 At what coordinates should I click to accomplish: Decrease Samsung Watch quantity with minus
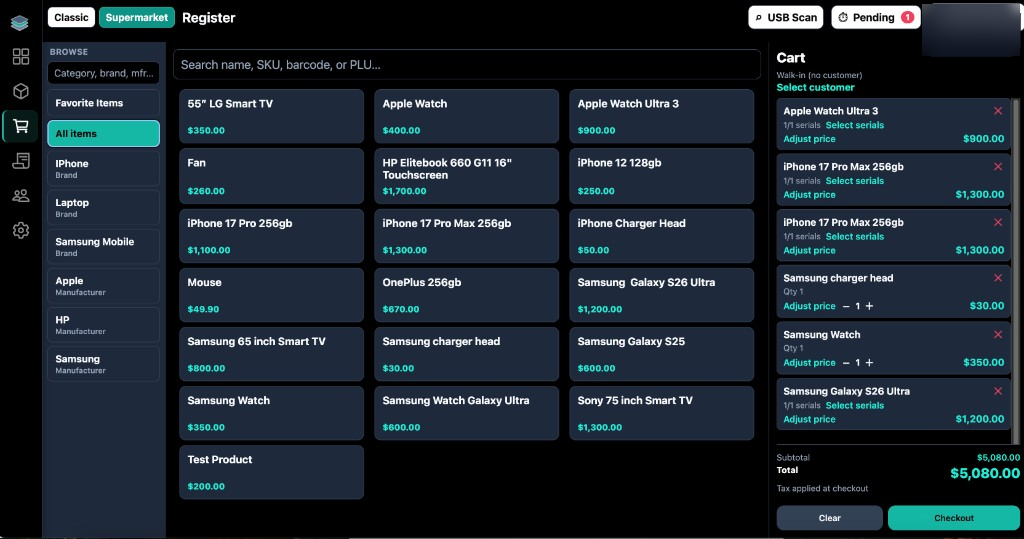(x=846, y=363)
